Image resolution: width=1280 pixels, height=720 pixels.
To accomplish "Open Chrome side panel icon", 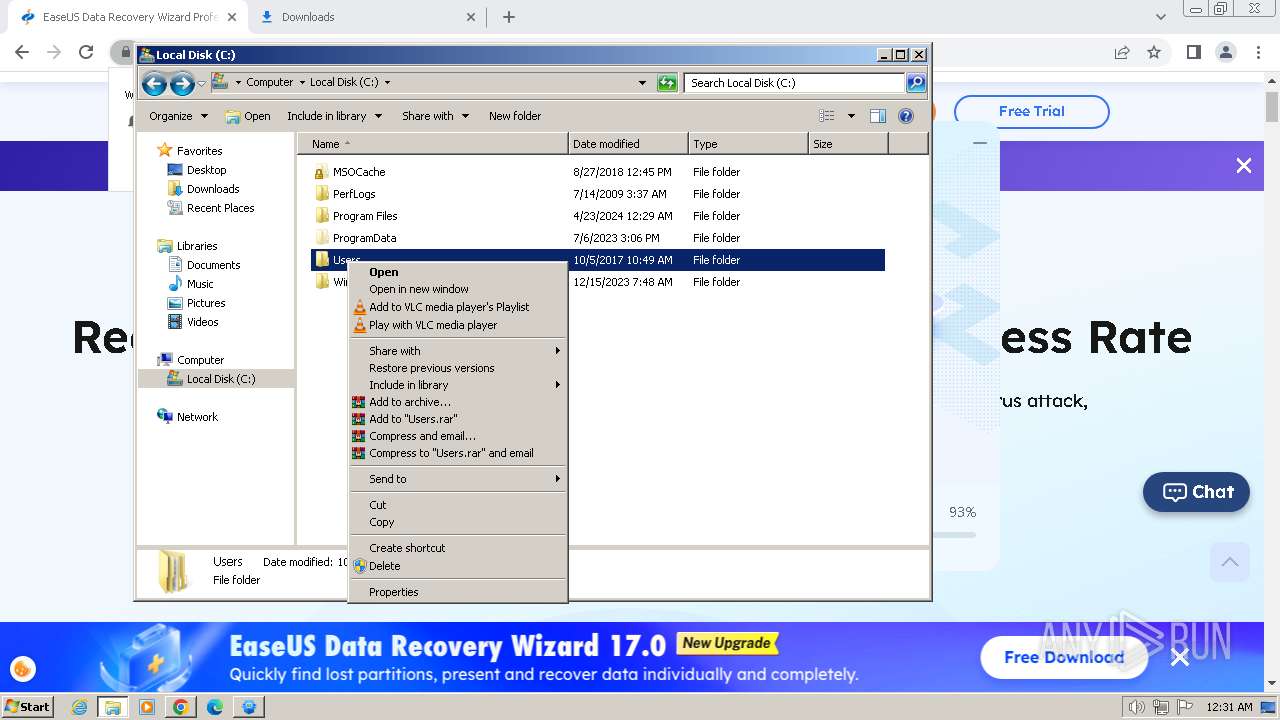I will coord(1193,52).
